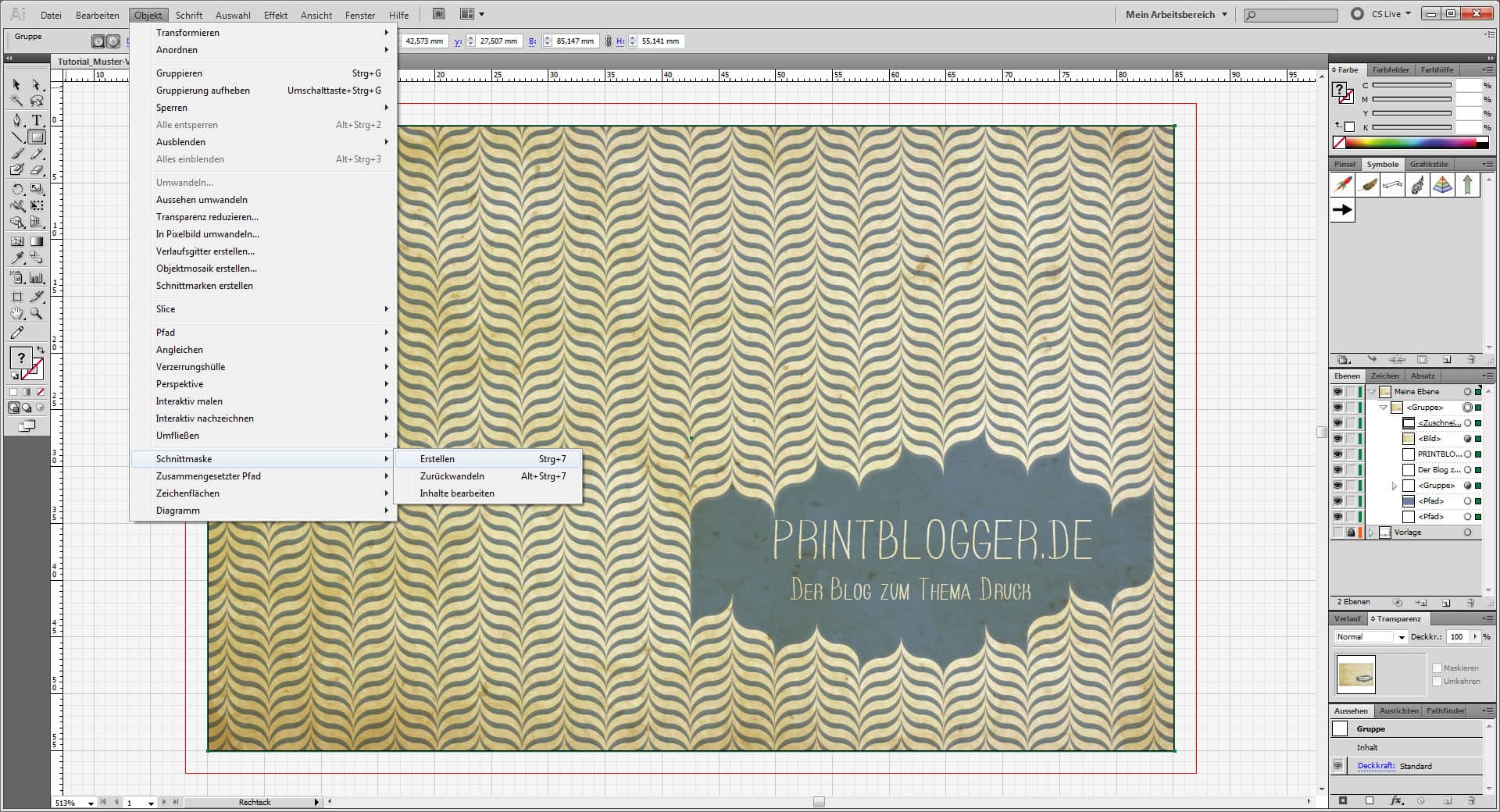Select the Gradient tool

(36, 240)
